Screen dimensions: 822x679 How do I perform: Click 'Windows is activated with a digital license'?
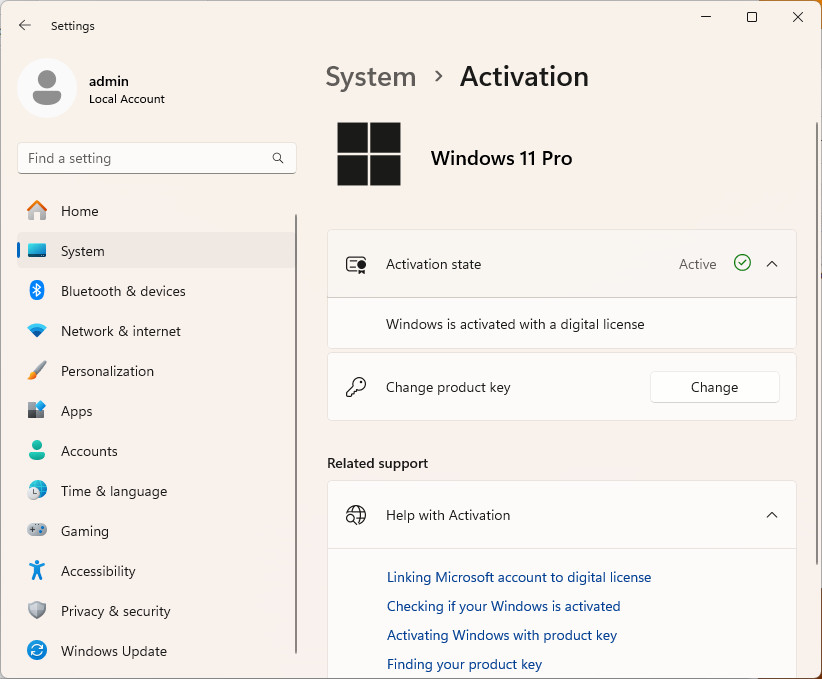pos(515,324)
